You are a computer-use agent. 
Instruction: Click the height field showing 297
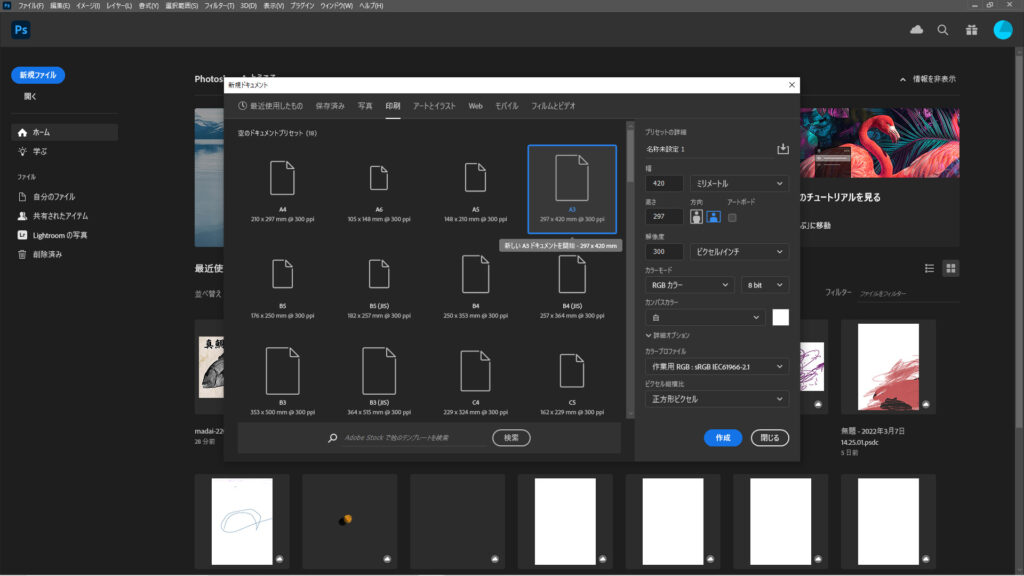[x=664, y=216]
